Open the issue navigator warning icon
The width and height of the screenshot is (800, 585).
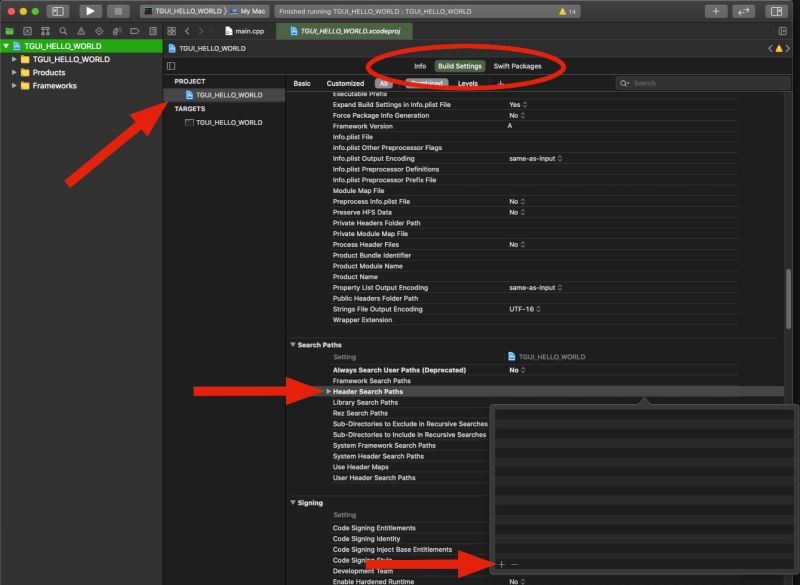[81, 30]
